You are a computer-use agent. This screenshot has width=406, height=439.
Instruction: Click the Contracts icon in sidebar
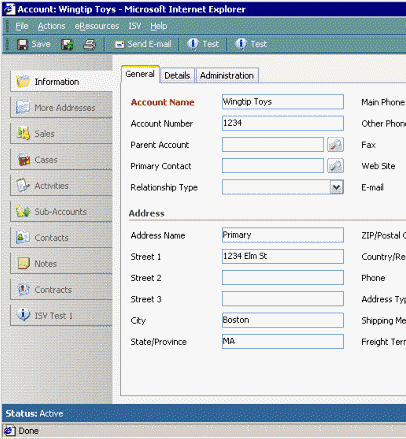click(23, 289)
